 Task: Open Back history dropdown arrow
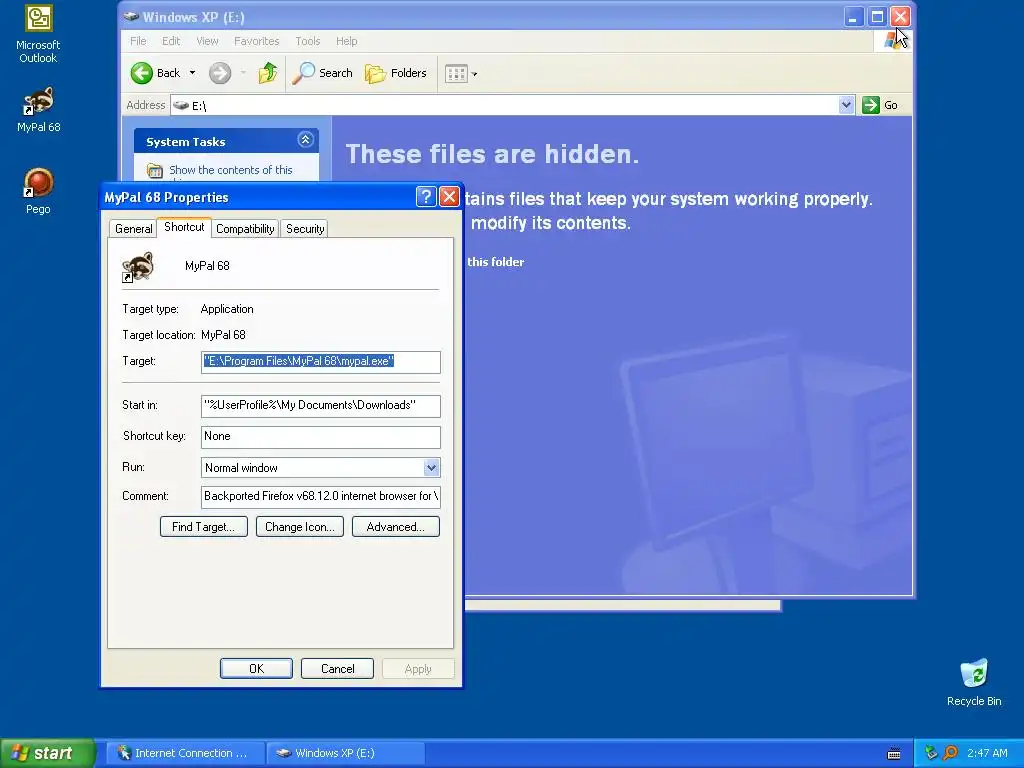(192, 73)
